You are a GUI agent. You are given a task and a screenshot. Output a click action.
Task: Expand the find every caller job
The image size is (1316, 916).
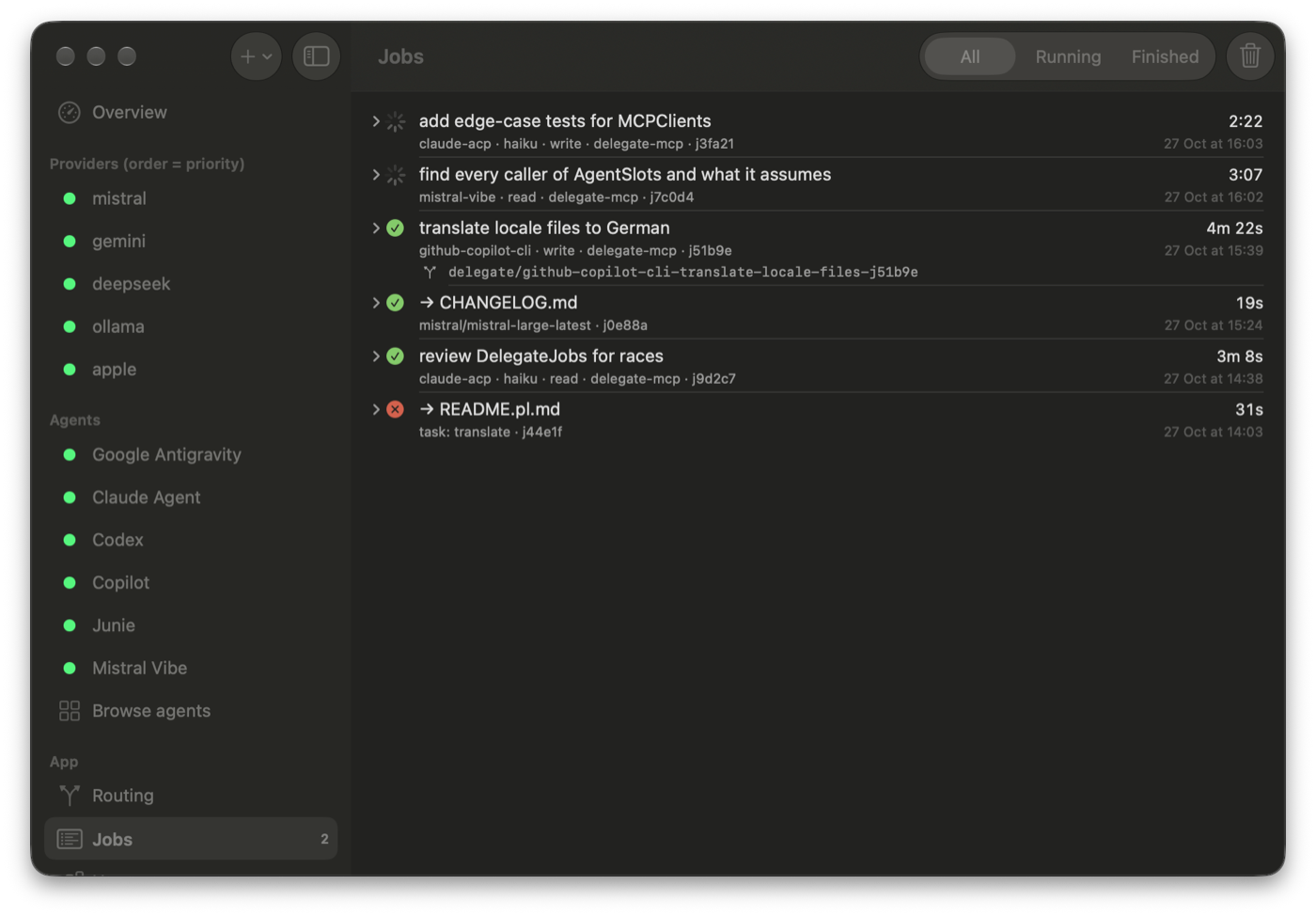point(376,175)
